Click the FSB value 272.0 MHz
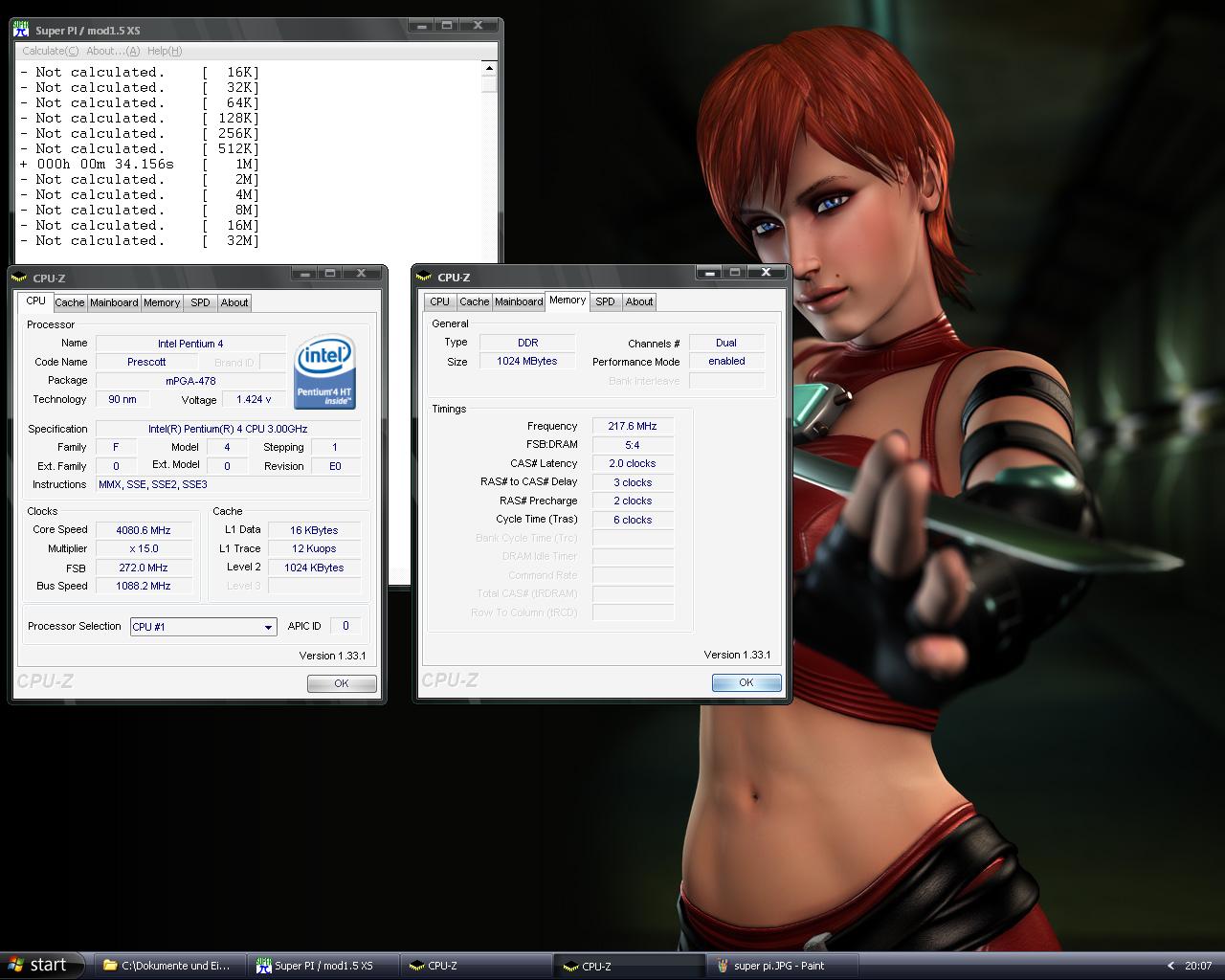The height and width of the screenshot is (980, 1225). [x=142, y=568]
